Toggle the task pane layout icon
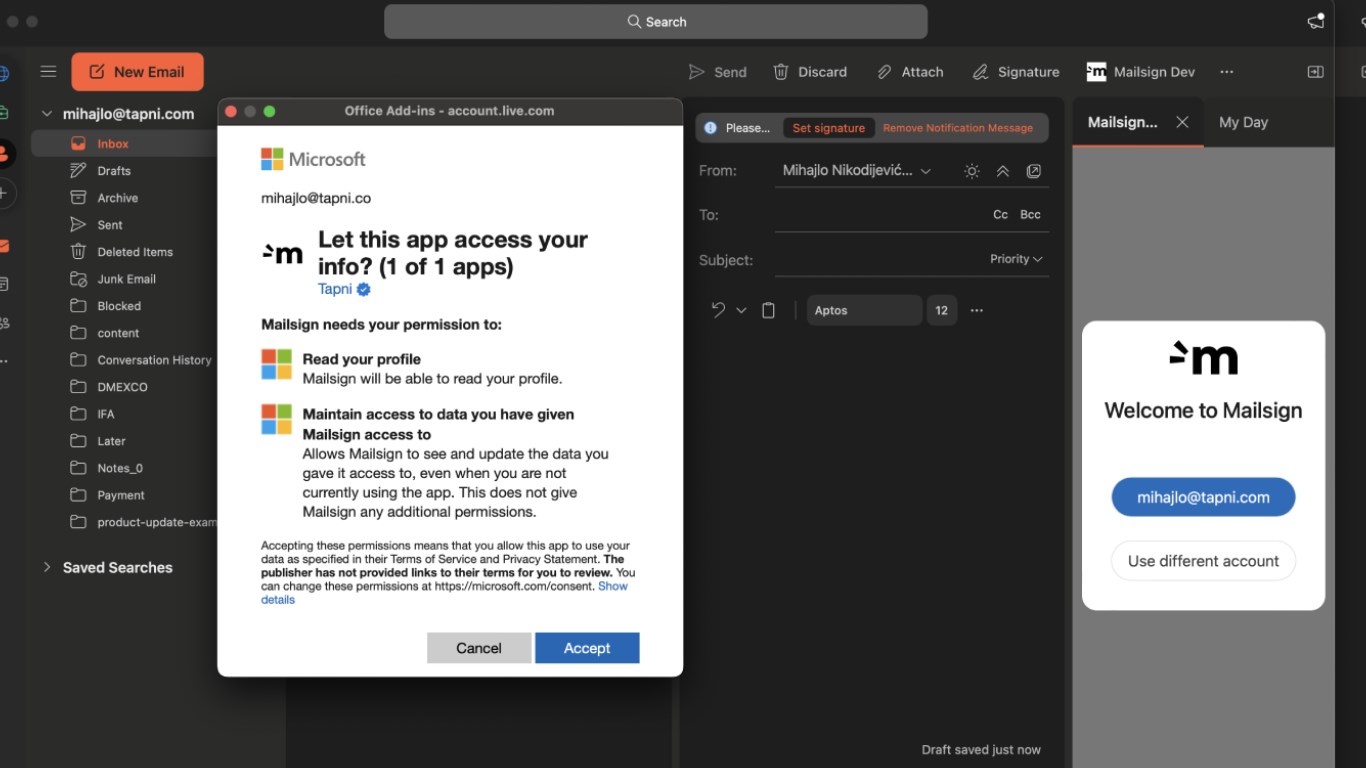The height and width of the screenshot is (768, 1366). 1316,72
